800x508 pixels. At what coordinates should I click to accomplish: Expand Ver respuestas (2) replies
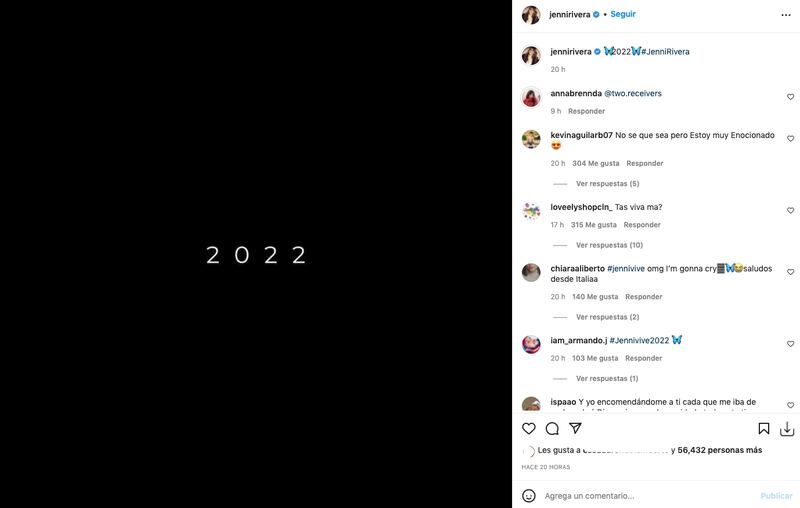[607, 317]
